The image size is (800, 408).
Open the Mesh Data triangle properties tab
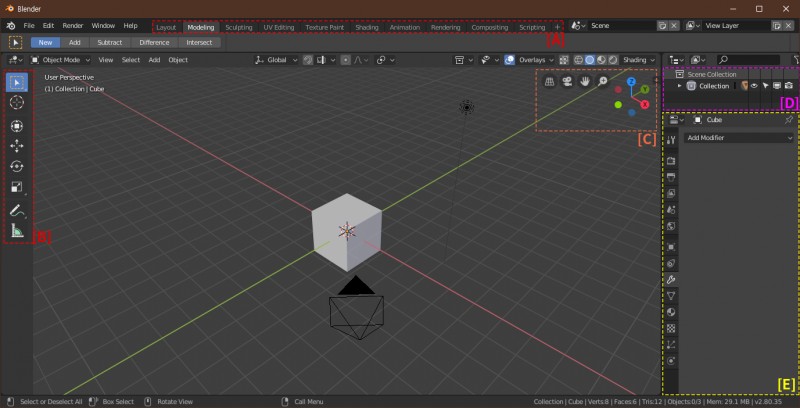(671, 296)
